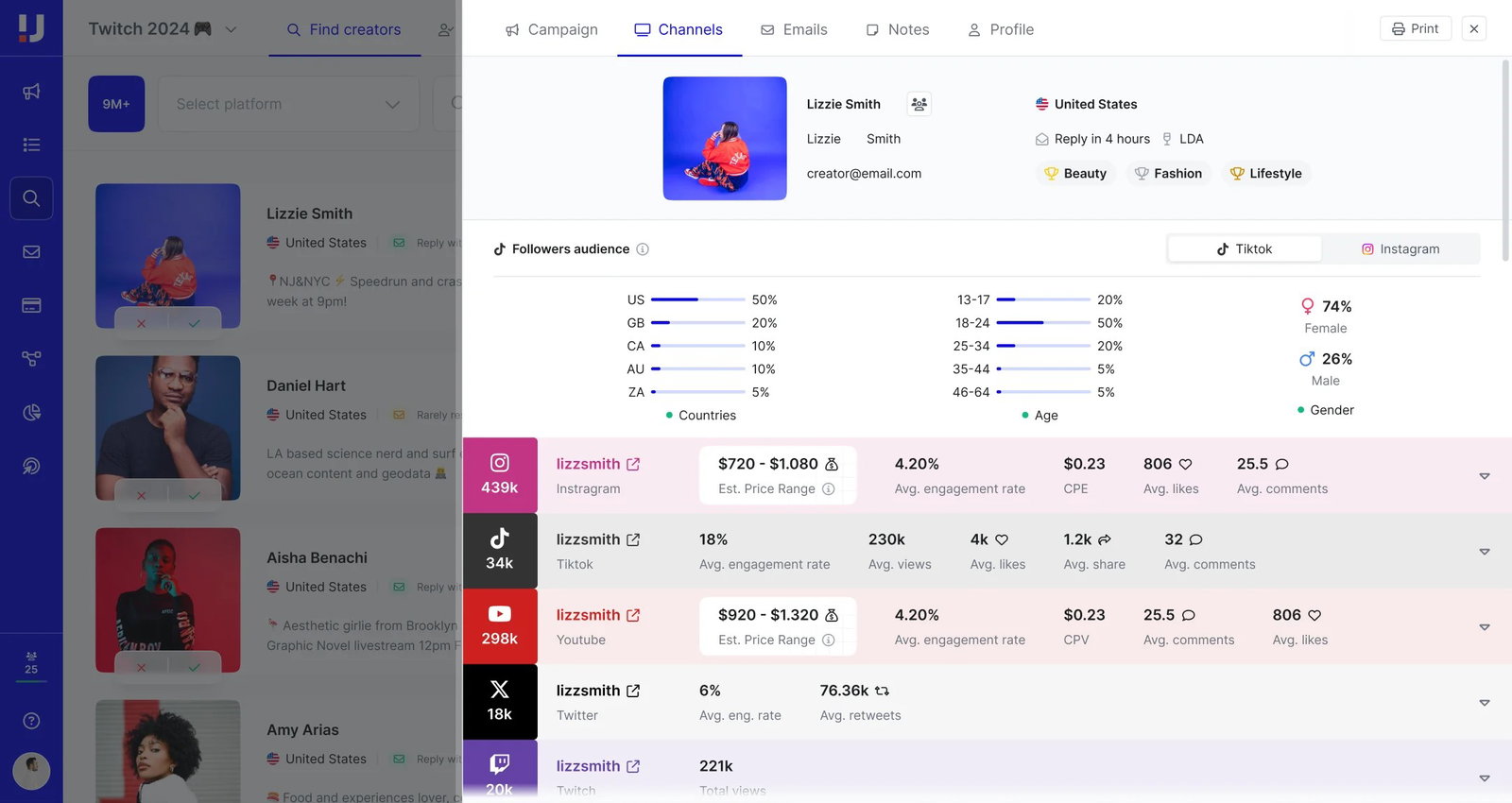Click the Print button
Screen dimensions: 1512x803
(1415, 28)
